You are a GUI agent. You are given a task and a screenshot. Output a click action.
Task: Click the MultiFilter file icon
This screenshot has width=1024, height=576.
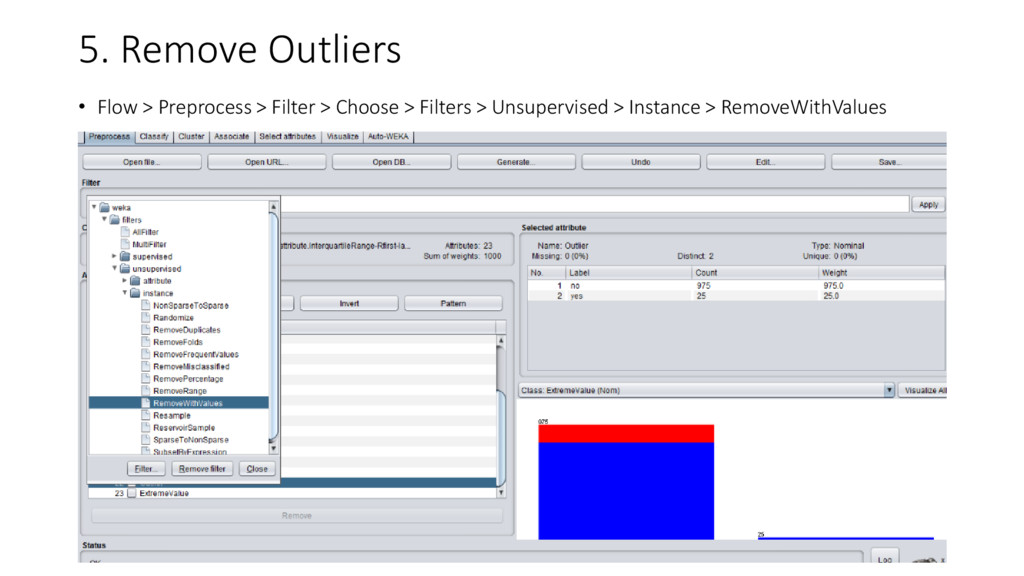click(125, 244)
